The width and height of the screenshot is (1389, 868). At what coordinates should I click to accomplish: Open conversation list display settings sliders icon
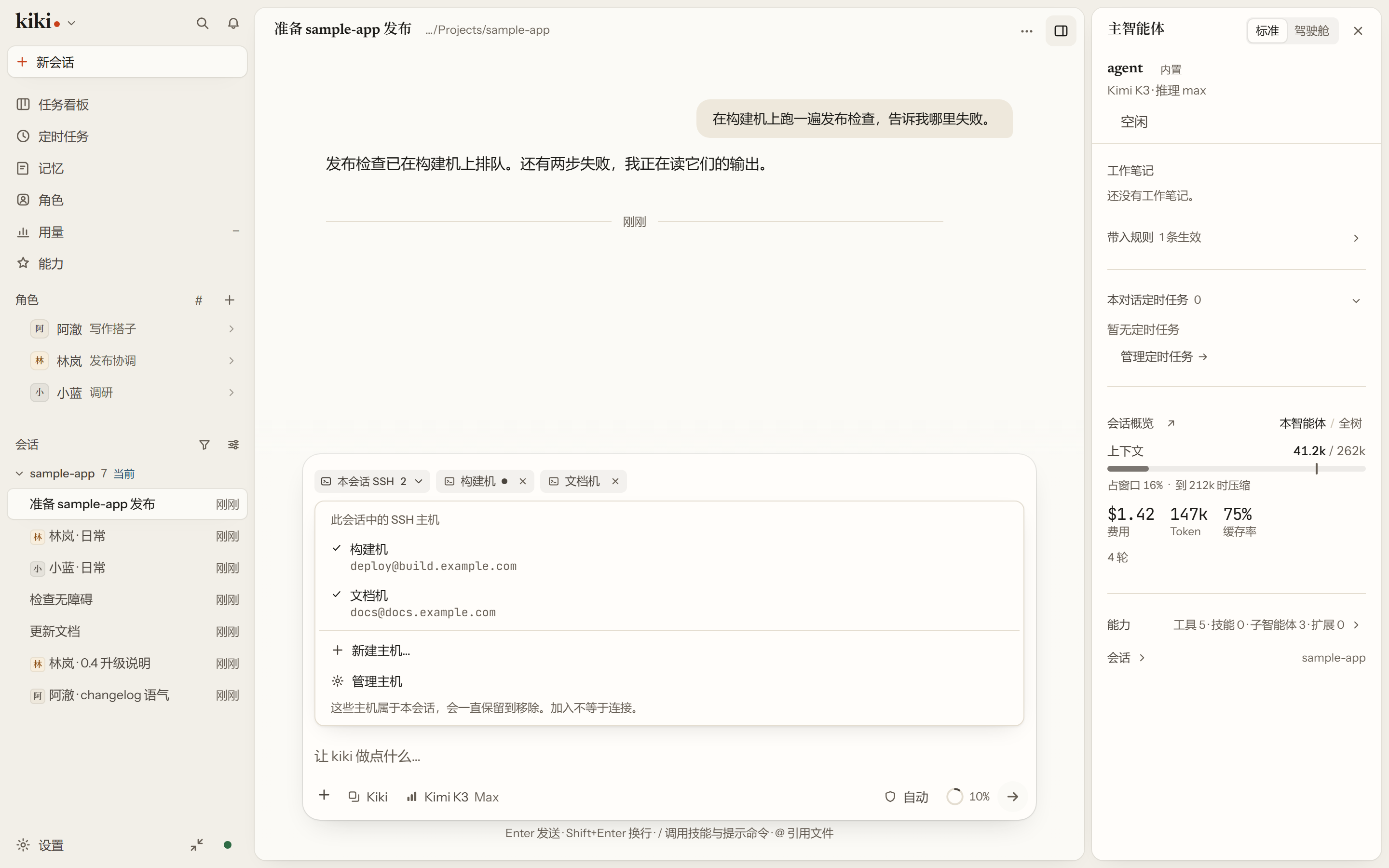click(233, 445)
